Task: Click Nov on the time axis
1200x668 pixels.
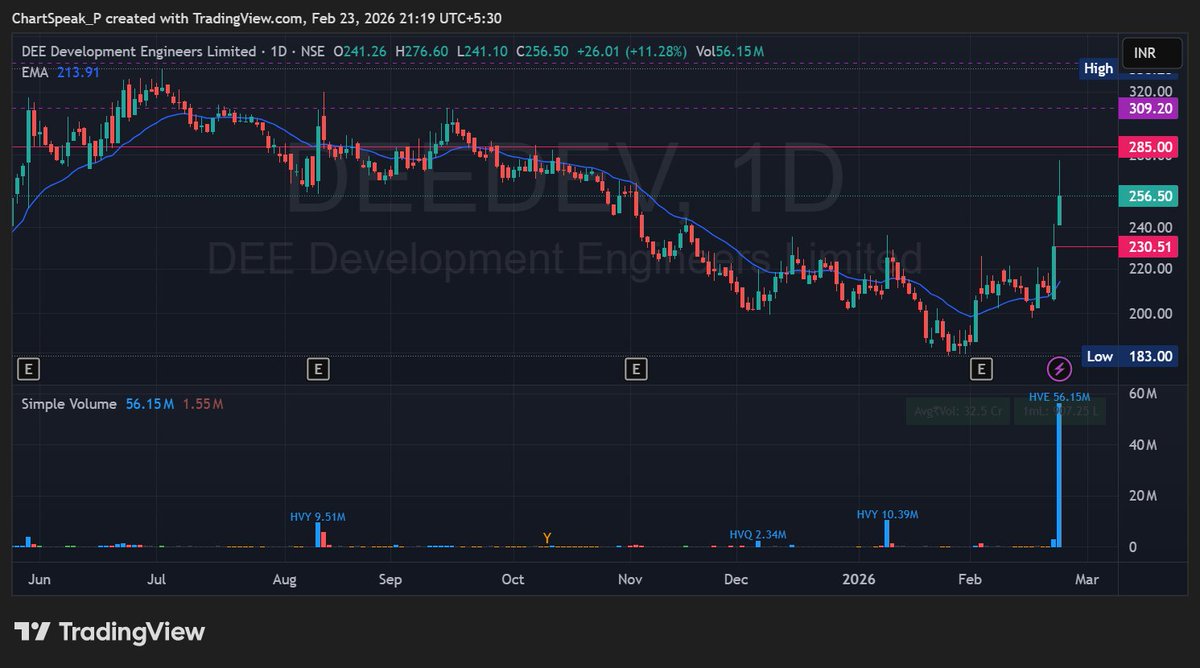Action: (630, 579)
